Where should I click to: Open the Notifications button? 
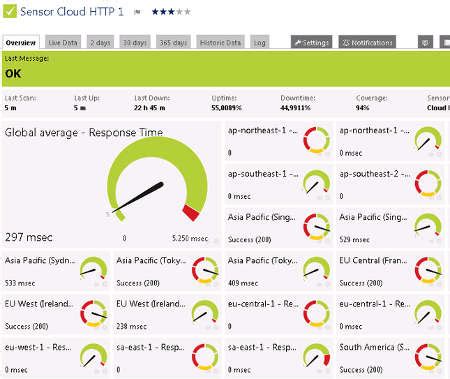pos(367,42)
